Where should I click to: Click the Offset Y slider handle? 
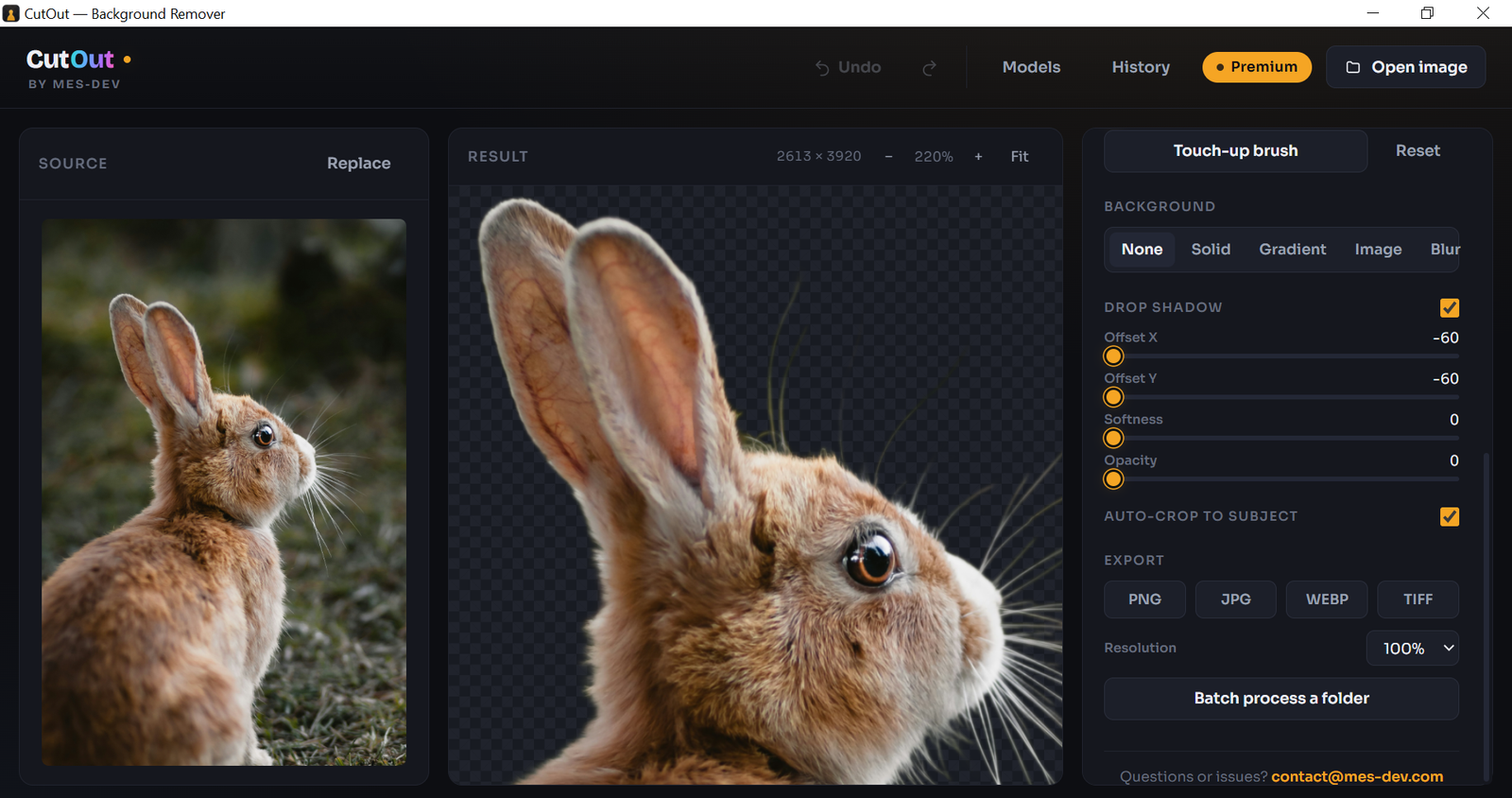pos(1113,398)
